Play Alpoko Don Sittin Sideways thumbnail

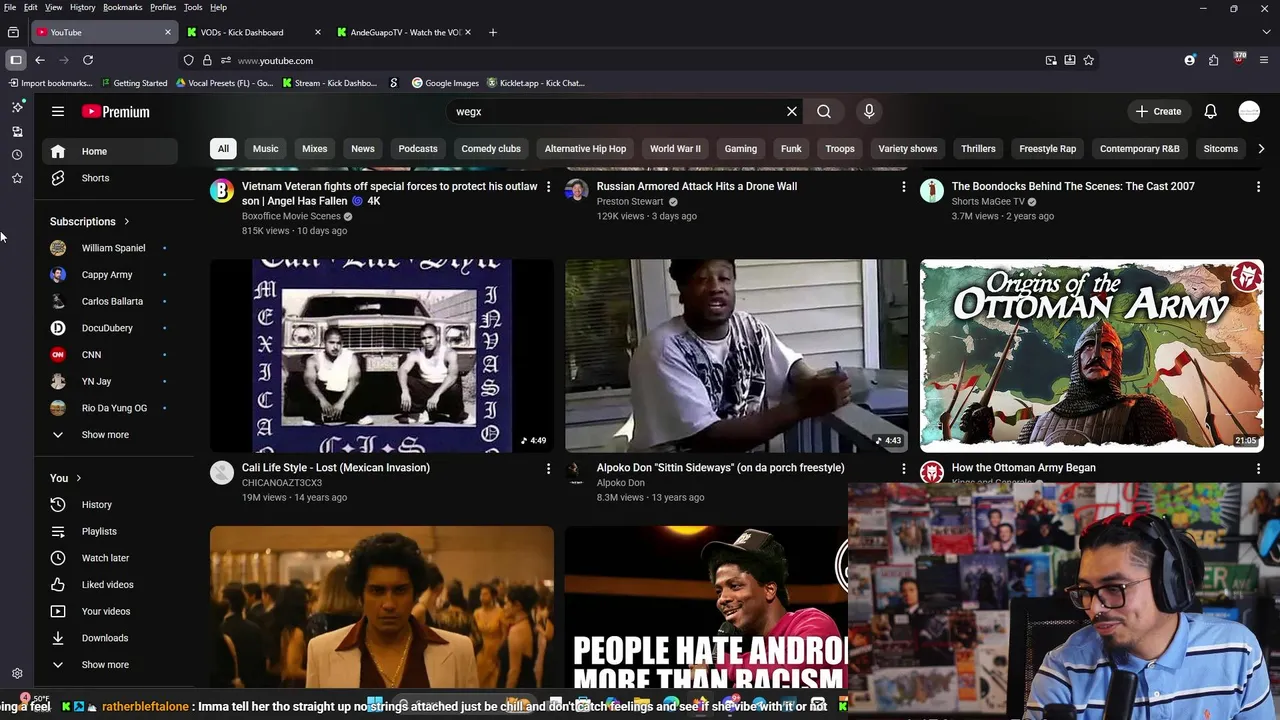point(737,356)
